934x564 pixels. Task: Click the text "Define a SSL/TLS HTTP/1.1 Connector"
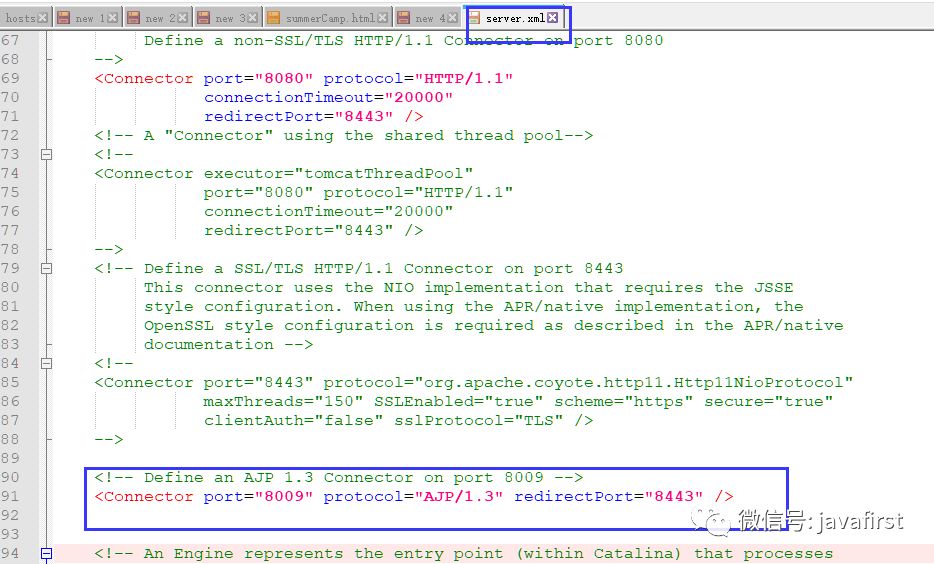tap(319, 269)
